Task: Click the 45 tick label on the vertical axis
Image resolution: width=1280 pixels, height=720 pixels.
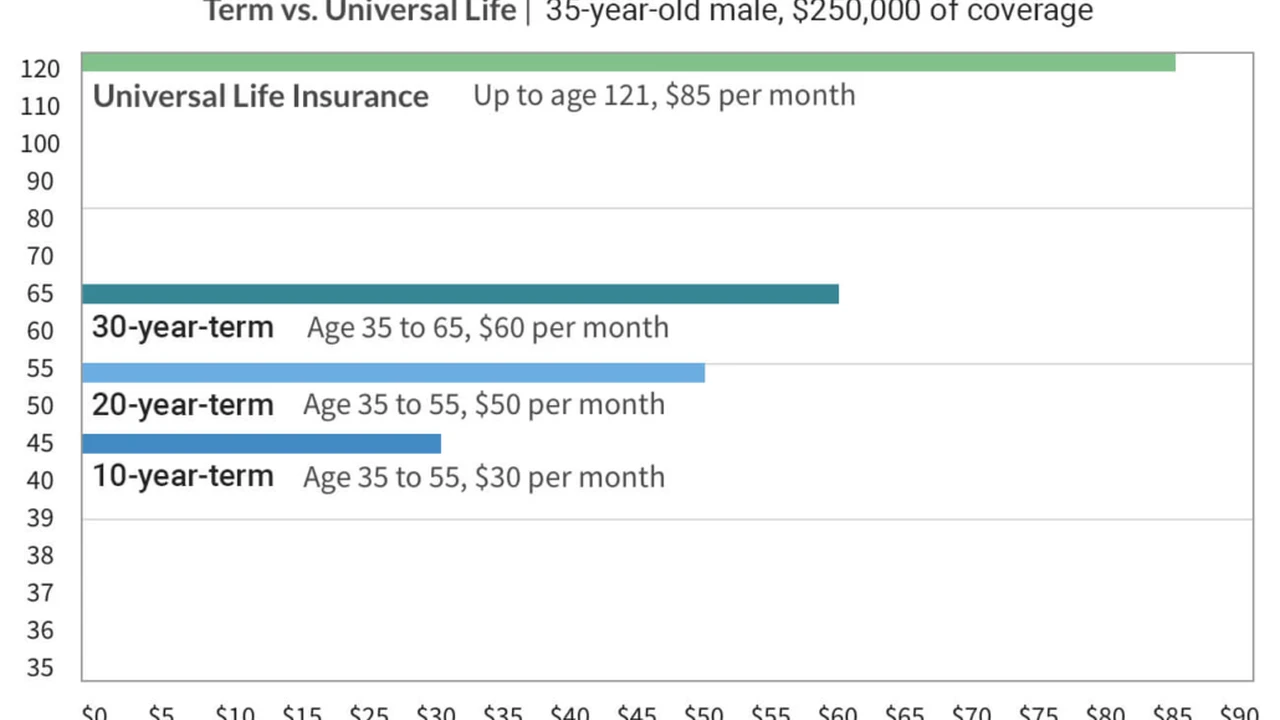Action: coord(40,444)
